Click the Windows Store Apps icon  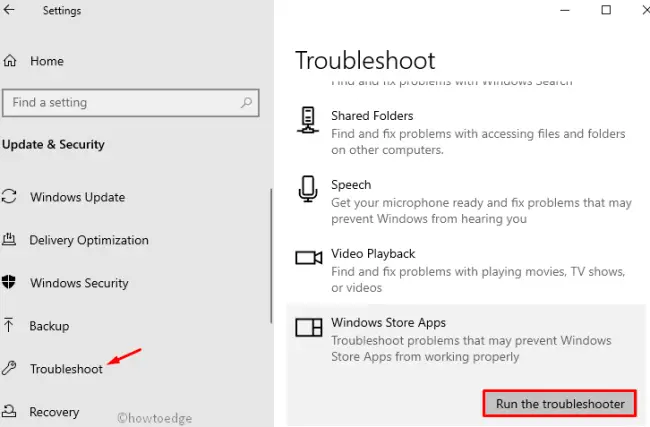[x=308, y=326]
